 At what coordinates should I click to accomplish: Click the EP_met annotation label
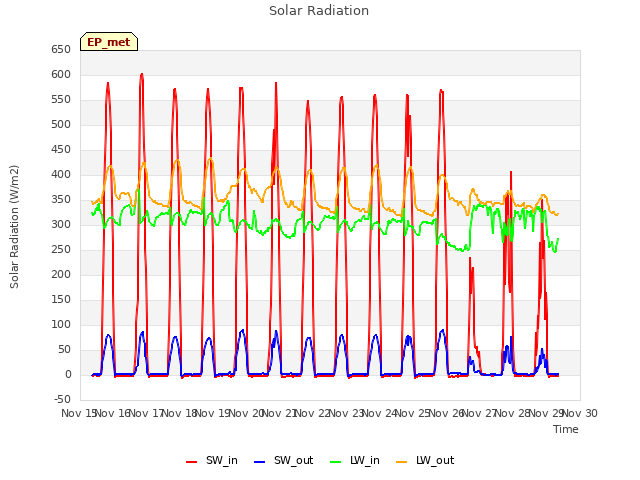tap(109, 42)
